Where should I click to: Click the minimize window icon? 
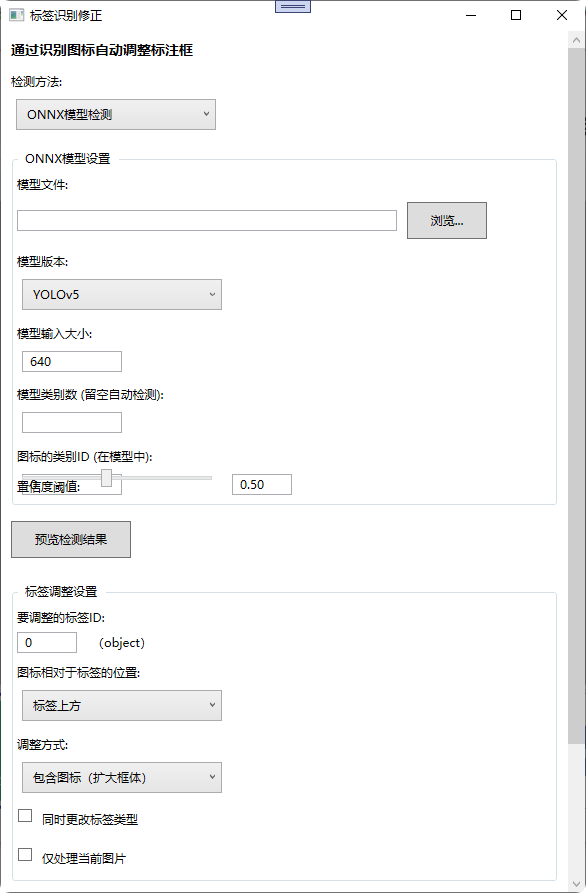469,15
